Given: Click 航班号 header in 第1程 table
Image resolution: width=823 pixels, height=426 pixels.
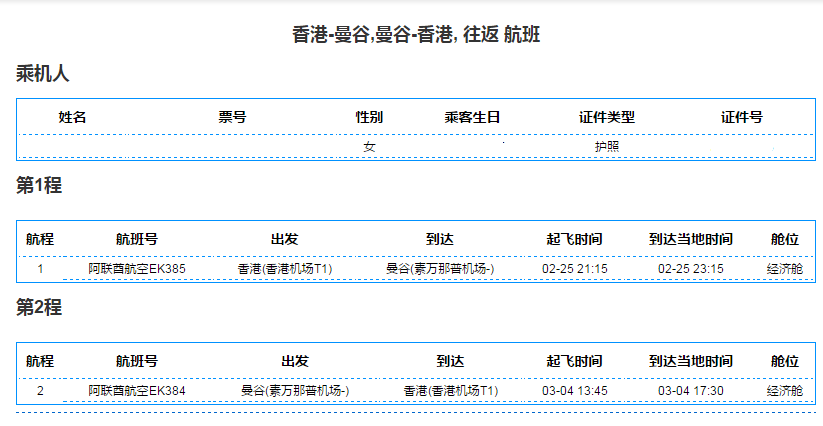Looking at the screenshot, I should point(137,239).
